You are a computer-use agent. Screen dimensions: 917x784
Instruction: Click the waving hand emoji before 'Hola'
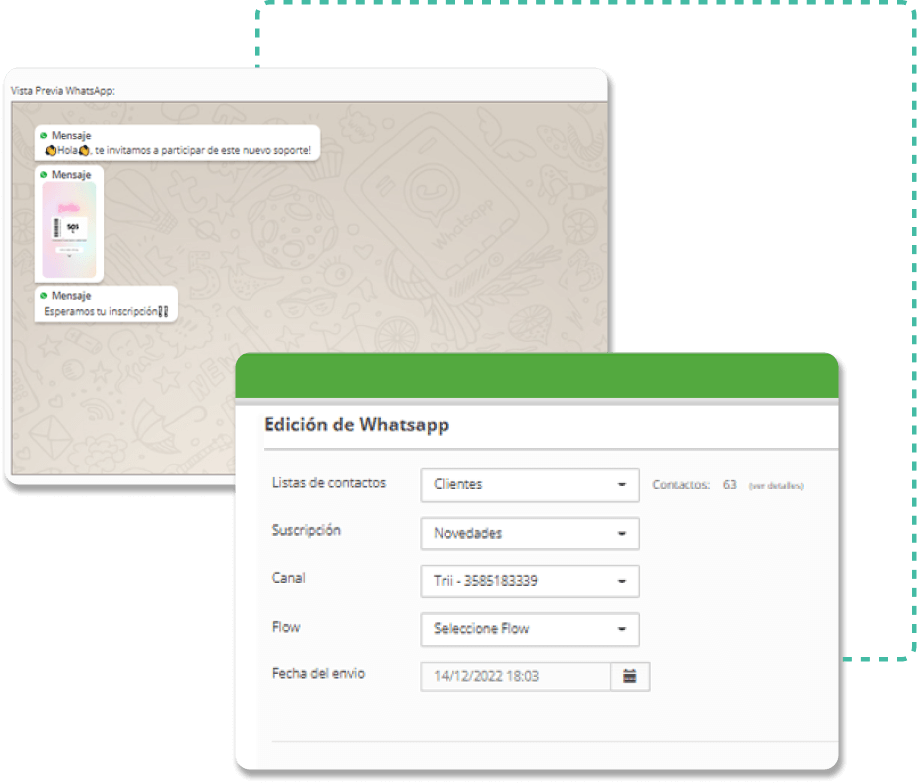tap(51, 151)
